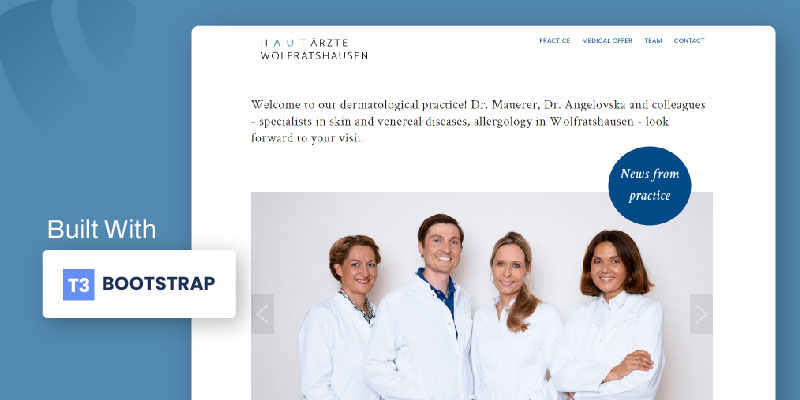Go to the Team page
800x400 pixels.
tap(653, 41)
